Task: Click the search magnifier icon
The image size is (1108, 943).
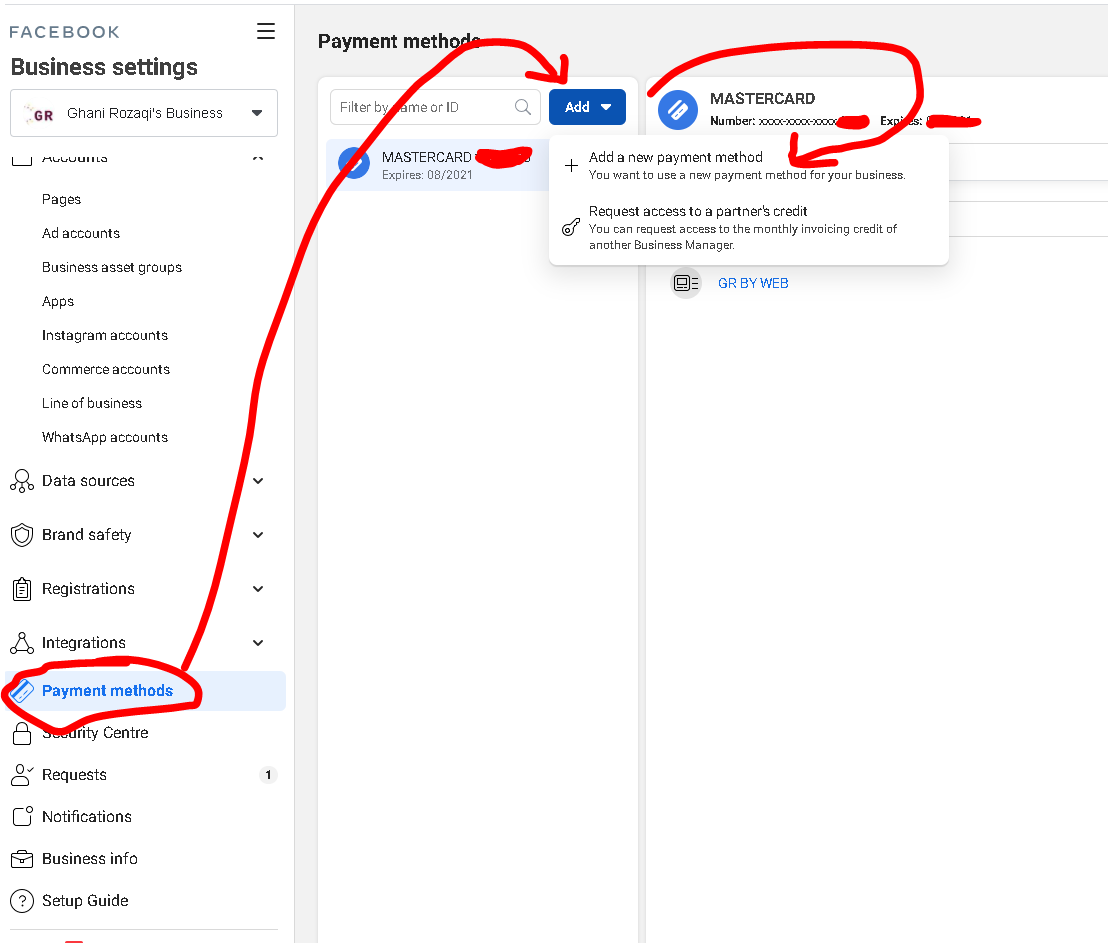Action: [x=523, y=107]
